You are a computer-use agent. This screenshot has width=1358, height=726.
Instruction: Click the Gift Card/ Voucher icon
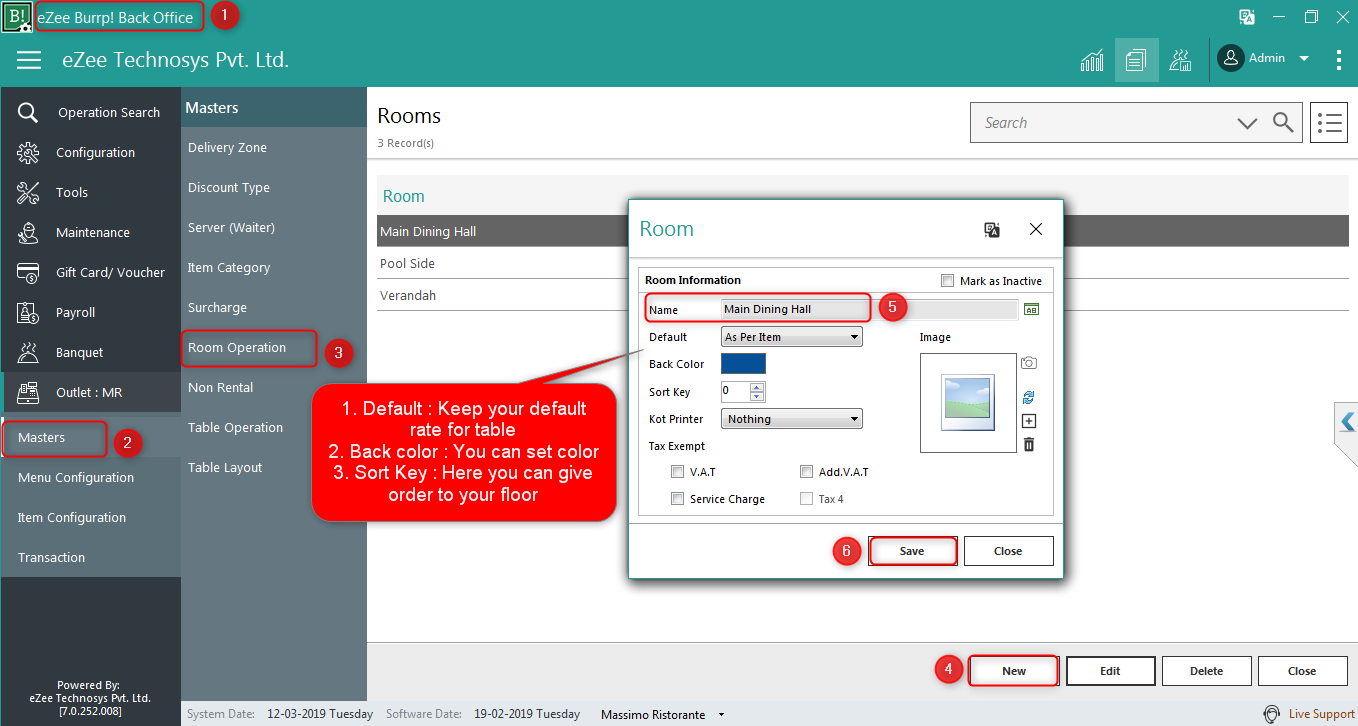click(x=28, y=272)
